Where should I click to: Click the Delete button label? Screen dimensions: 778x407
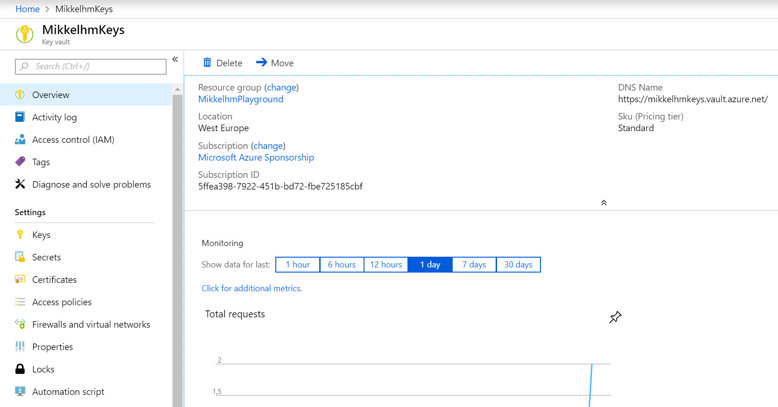click(229, 63)
